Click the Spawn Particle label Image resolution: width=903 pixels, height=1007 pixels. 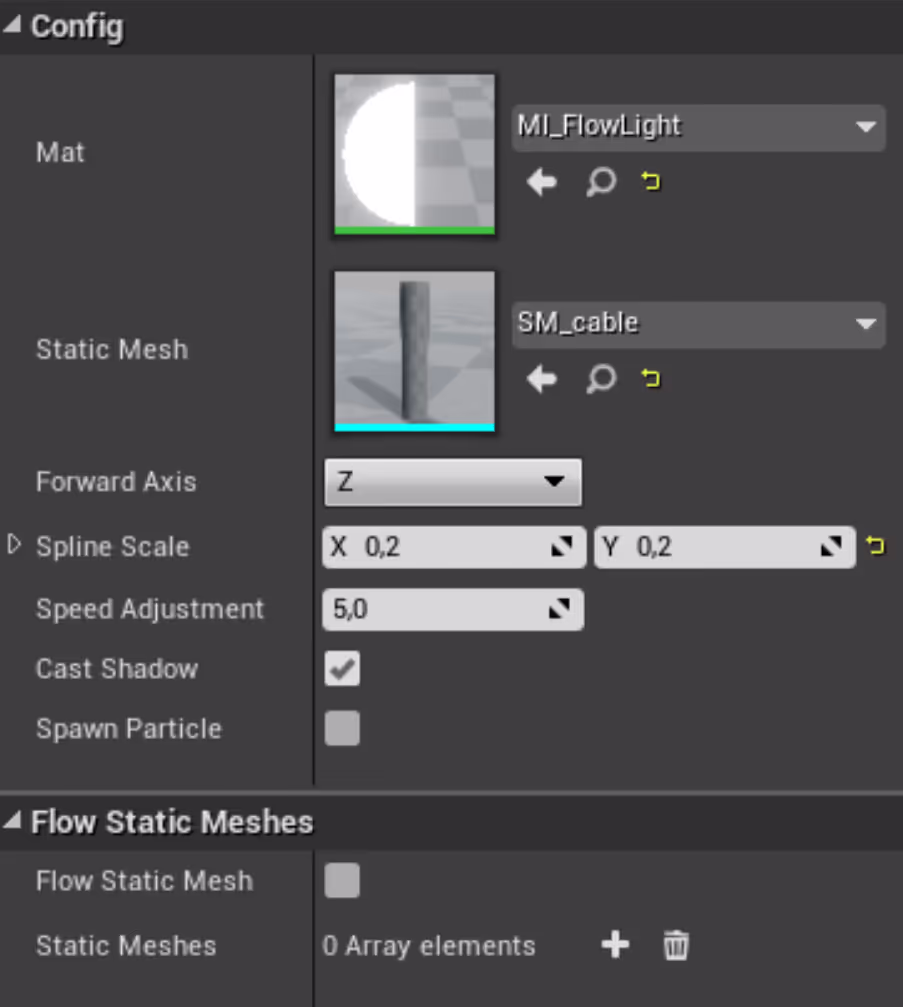[129, 728]
